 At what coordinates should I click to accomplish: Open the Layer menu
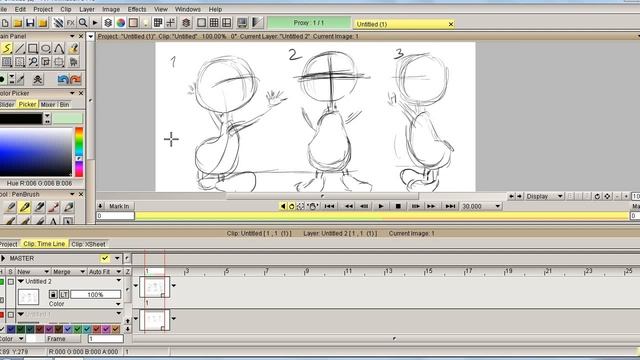[x=87, y=9]
